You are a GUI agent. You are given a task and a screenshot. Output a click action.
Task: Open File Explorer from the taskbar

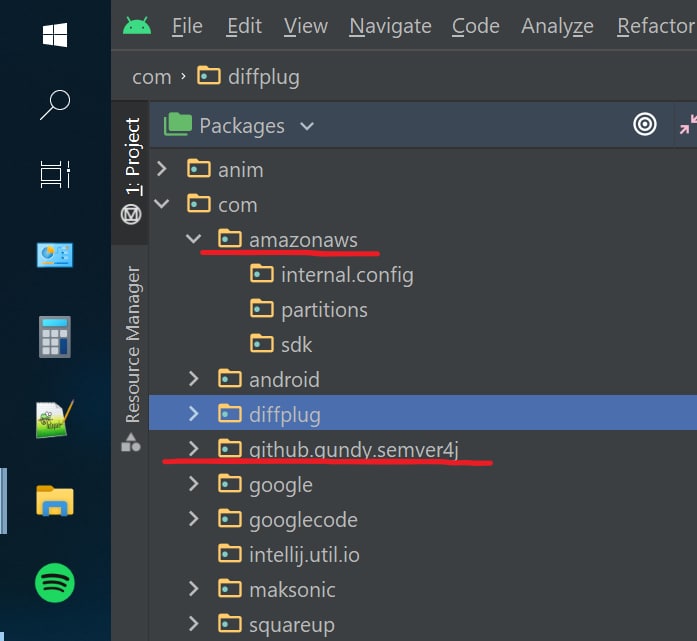pos(55,501)
